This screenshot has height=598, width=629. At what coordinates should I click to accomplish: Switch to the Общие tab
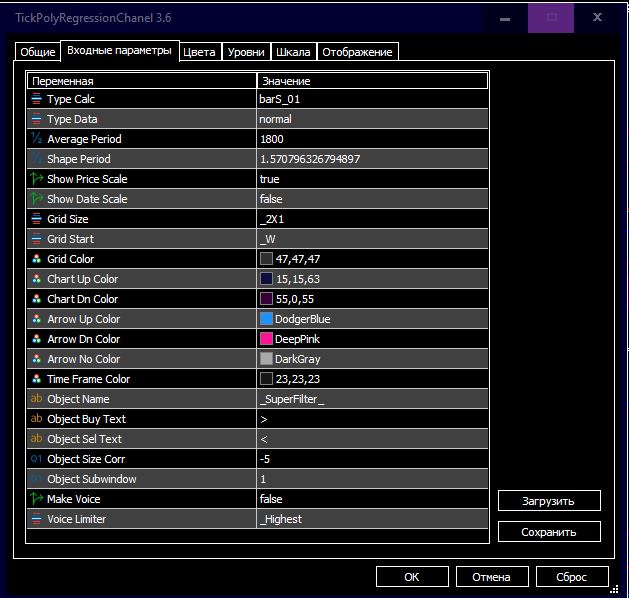pos(38,52)
